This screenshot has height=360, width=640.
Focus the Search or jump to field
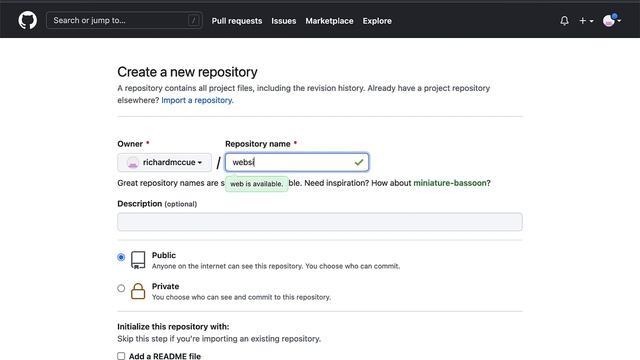pyautogui.click(x=124, y=20)
